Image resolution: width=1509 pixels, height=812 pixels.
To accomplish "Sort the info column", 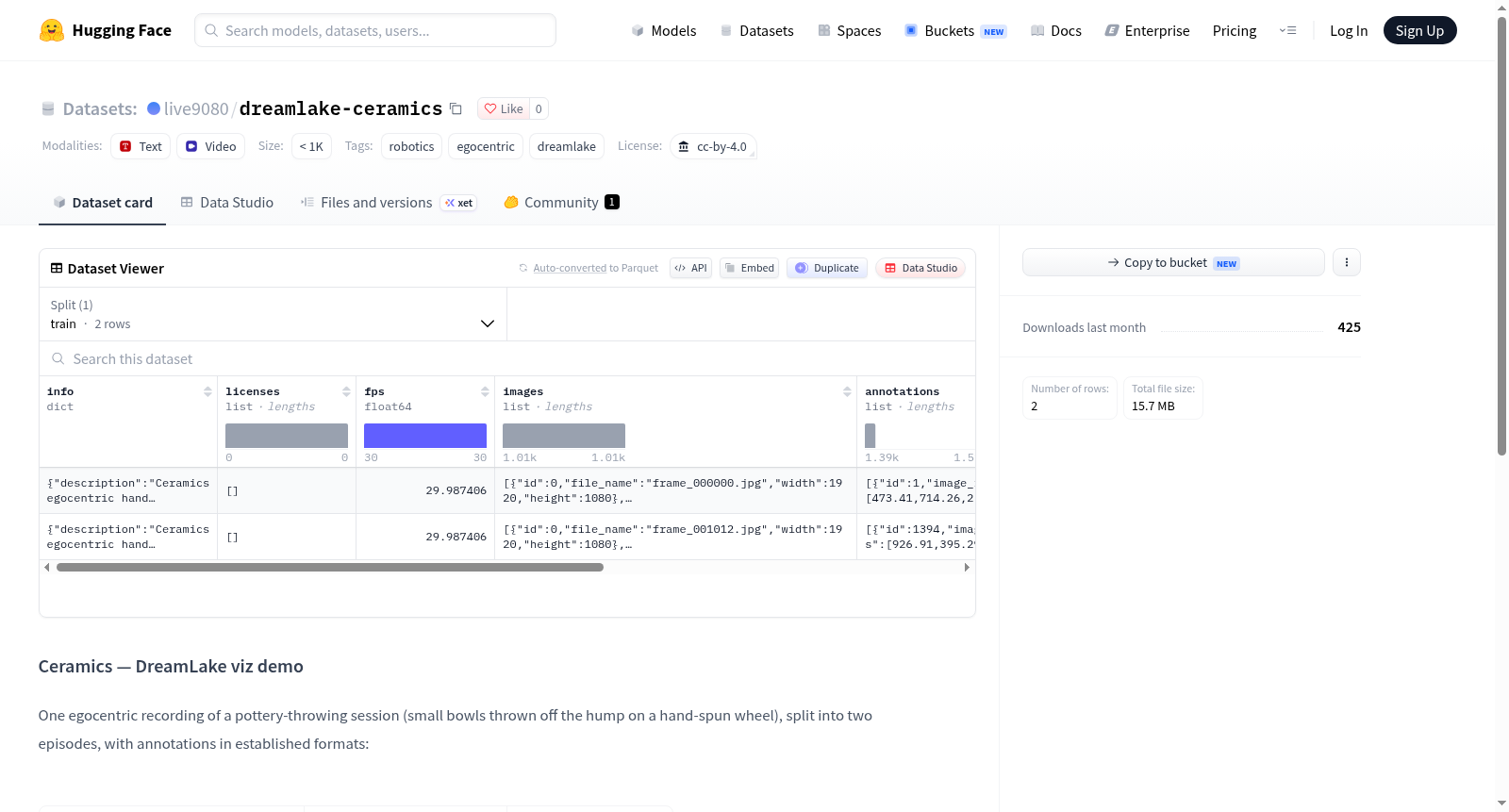I will pos(207,391).
